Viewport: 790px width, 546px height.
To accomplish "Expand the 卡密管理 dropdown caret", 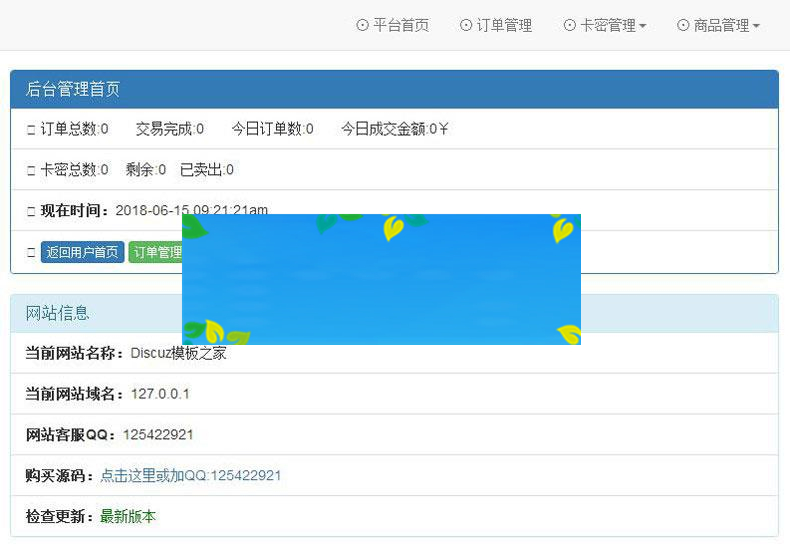I will click(x=642, y=27).
